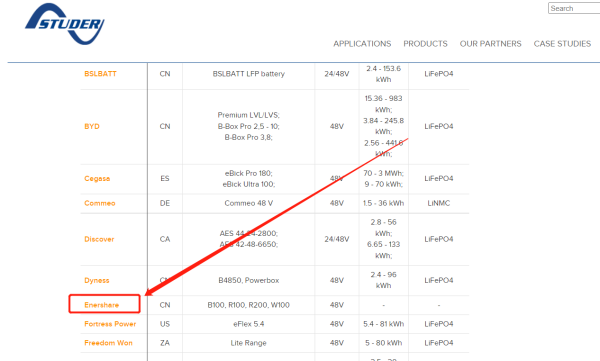Open the Discover manufacturer link
This screenshot has width=600, height=361.
pos(99,239)
